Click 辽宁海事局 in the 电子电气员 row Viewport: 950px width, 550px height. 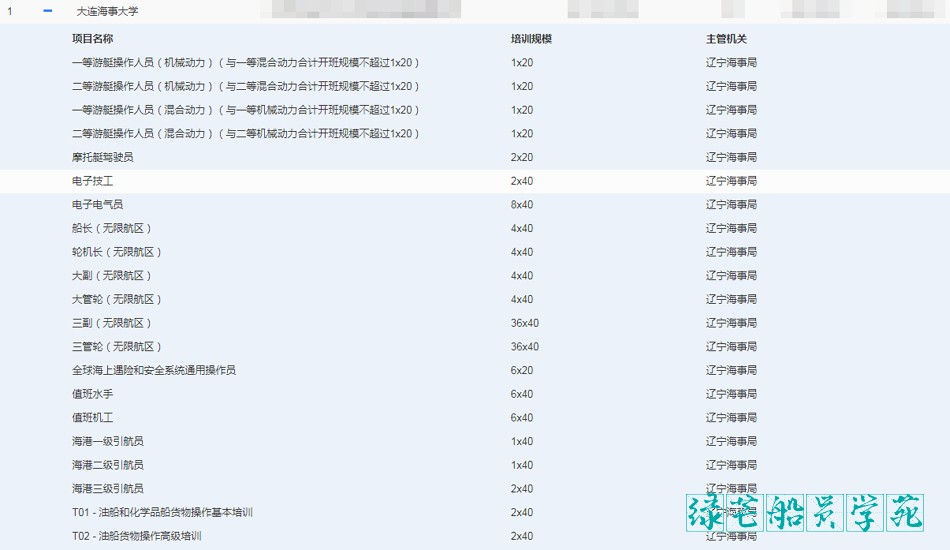coord(731,204)
